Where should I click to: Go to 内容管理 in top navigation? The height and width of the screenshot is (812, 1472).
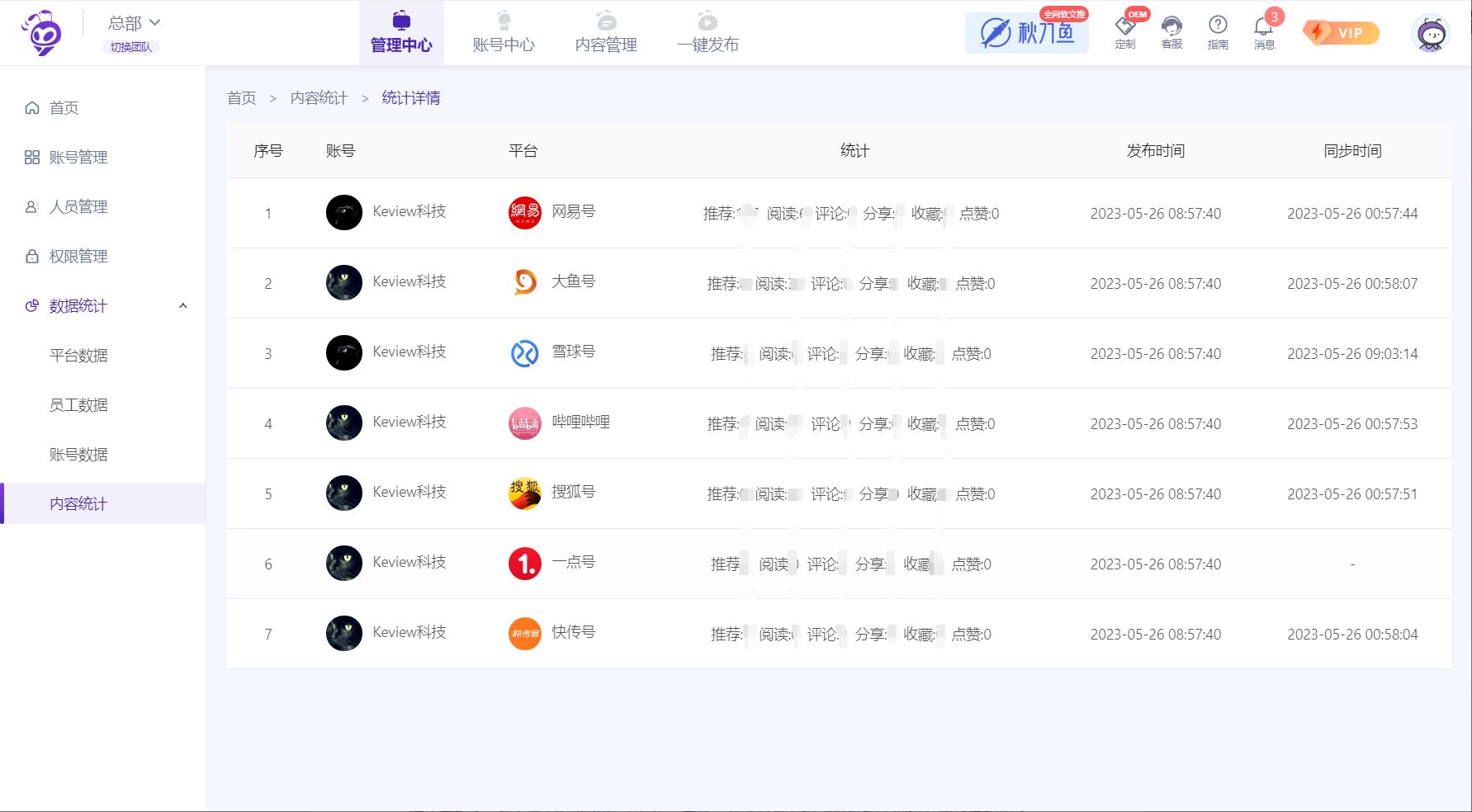point(606,33)
